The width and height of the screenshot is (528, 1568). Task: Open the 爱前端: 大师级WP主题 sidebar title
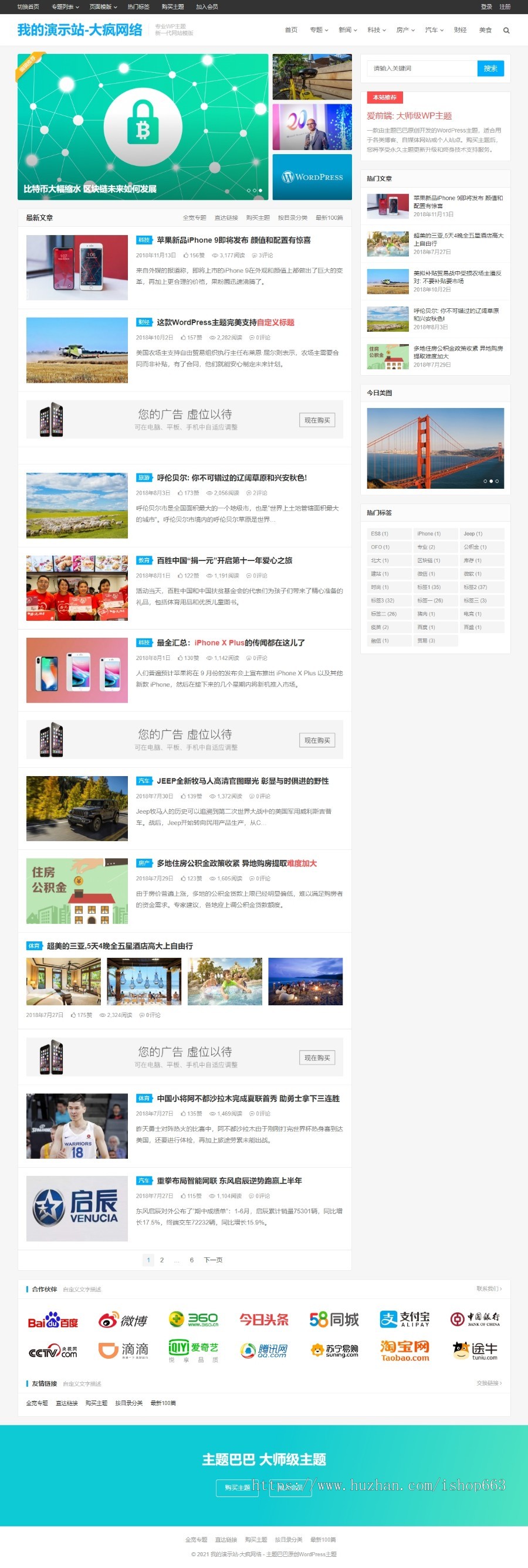coord(409,115)
